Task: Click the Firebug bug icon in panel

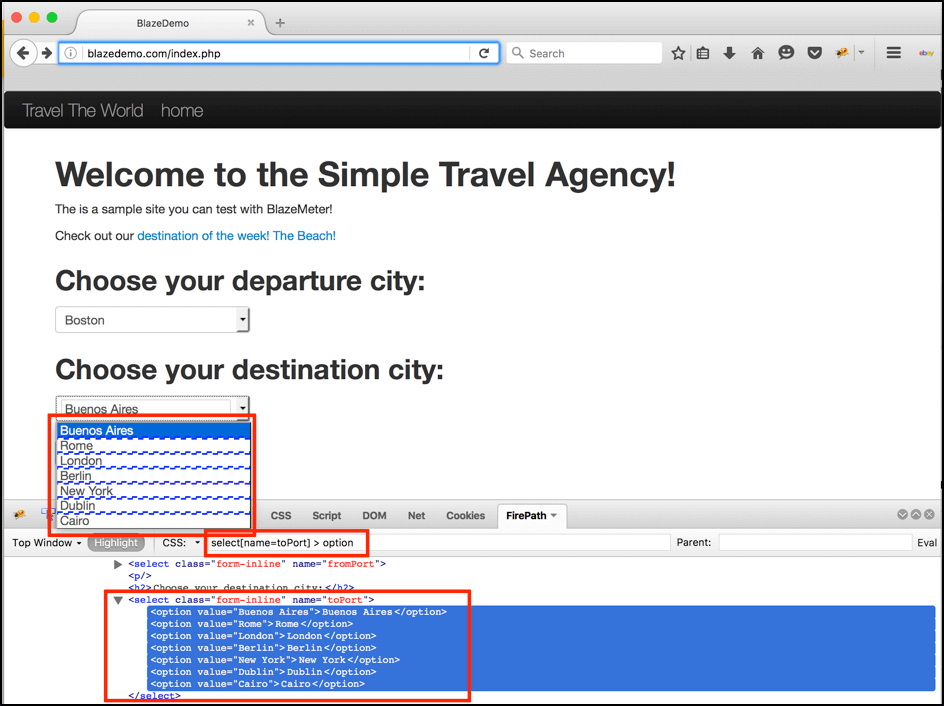Action: click(x=19, y=515)
